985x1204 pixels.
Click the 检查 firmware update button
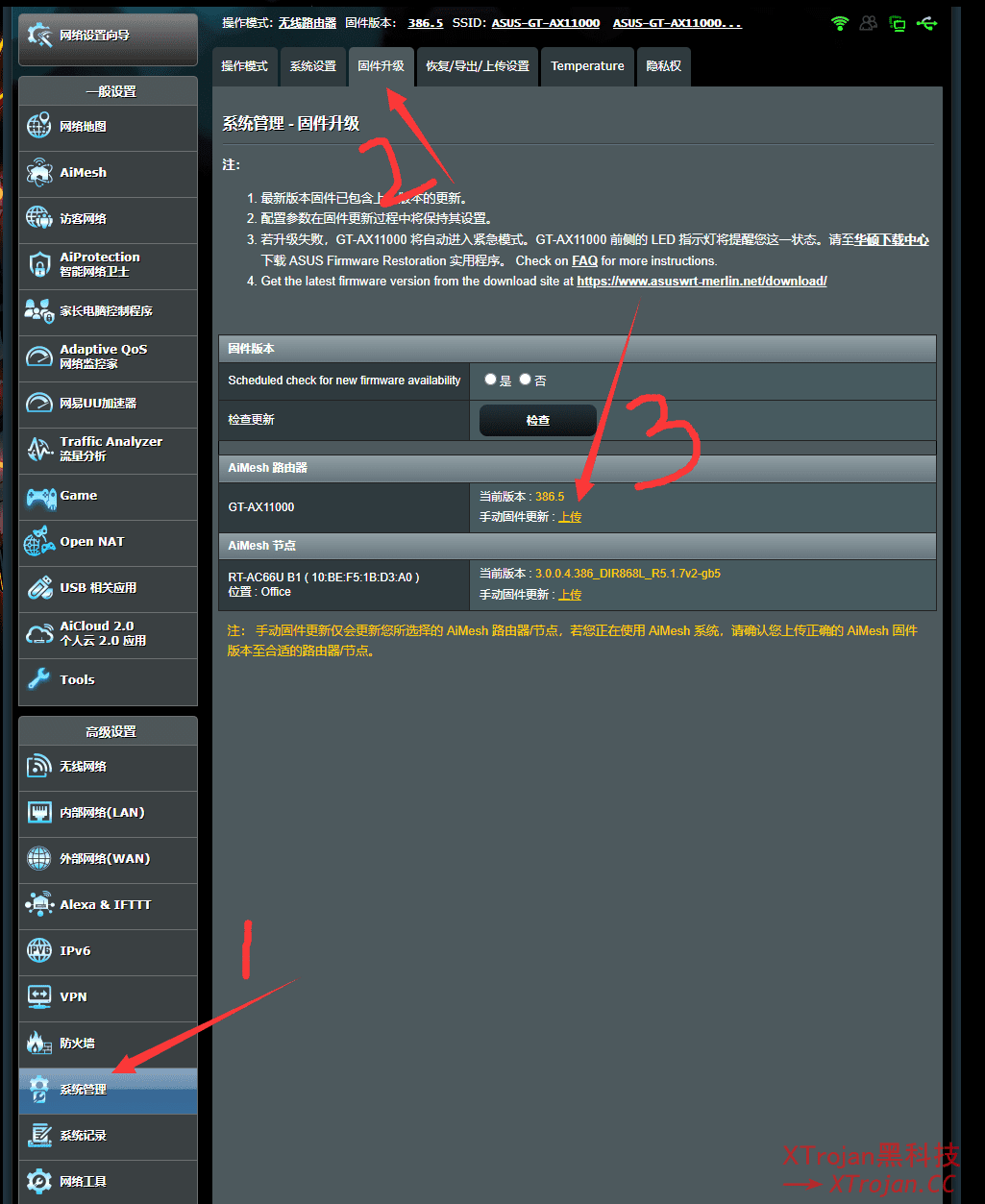(538, 420)
